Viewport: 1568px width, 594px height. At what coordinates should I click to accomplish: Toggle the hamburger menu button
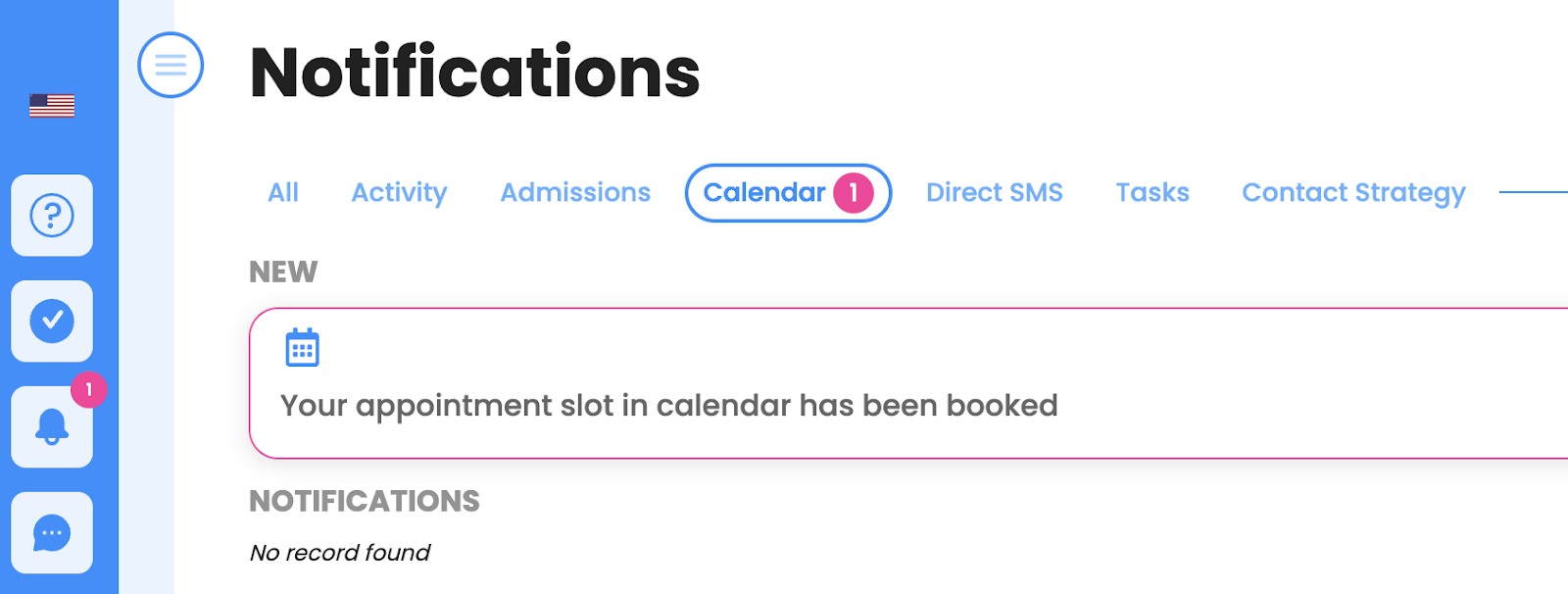(x=171, y=66)
